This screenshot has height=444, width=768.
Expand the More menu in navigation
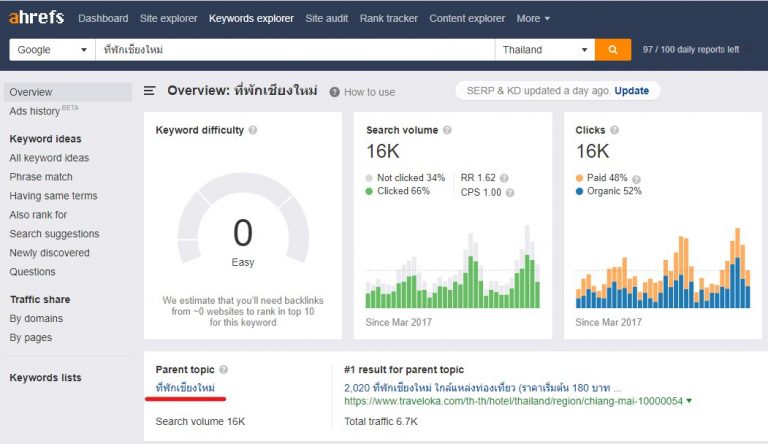coord(533,18)
